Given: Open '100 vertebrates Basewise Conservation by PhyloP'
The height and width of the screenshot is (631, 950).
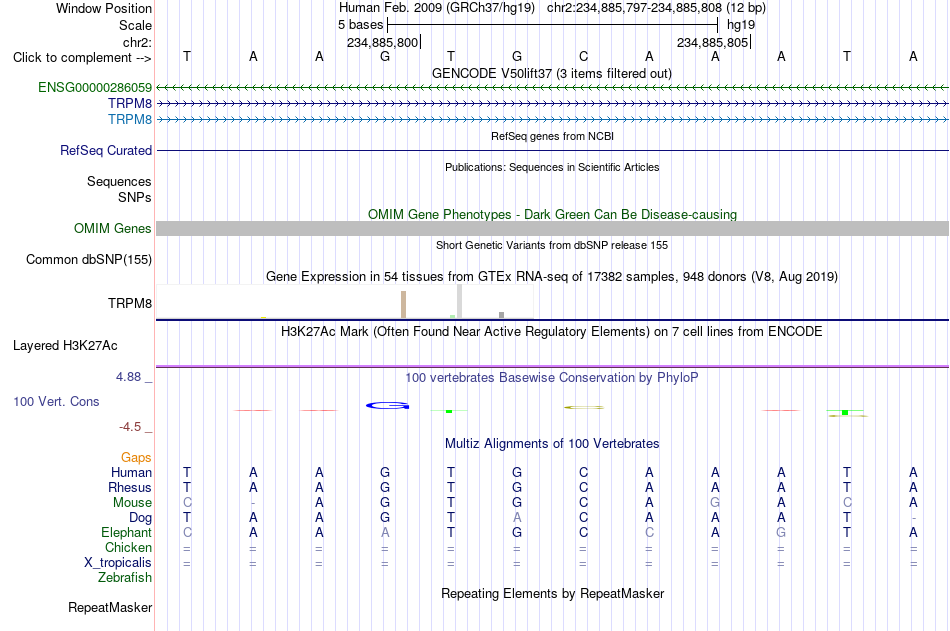Looking at the screenshot, I should (x=552, y=378).
